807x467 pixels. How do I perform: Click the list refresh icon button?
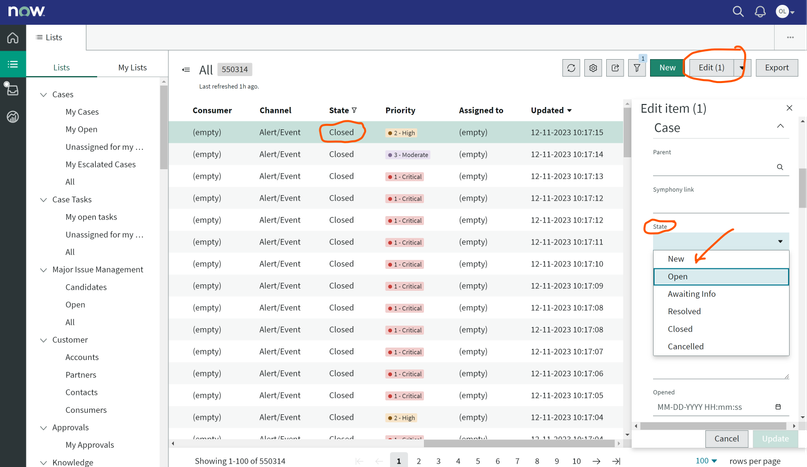tap(571, 68)
